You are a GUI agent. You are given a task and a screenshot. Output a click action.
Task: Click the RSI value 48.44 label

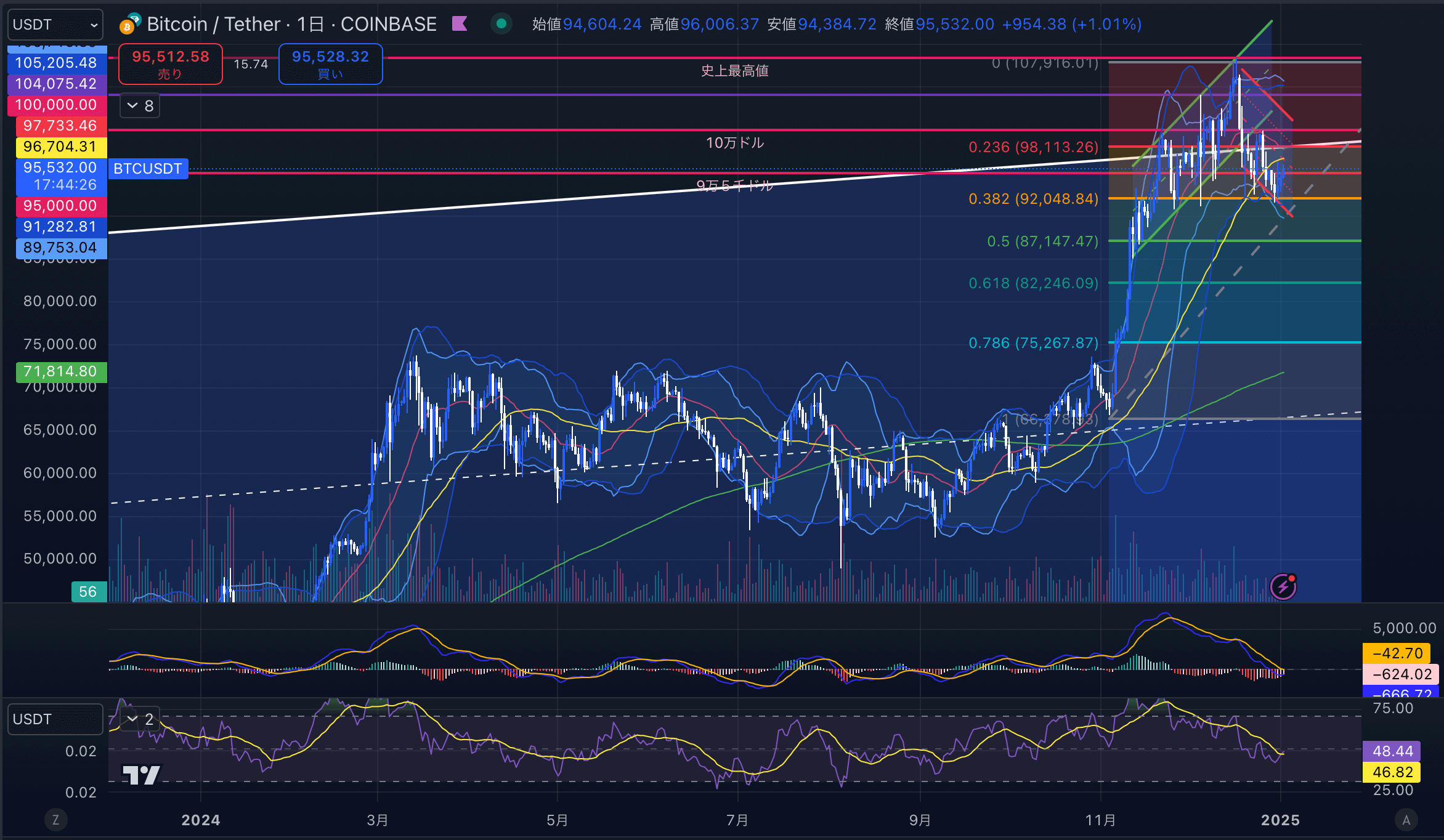(x=1393, y=751)
